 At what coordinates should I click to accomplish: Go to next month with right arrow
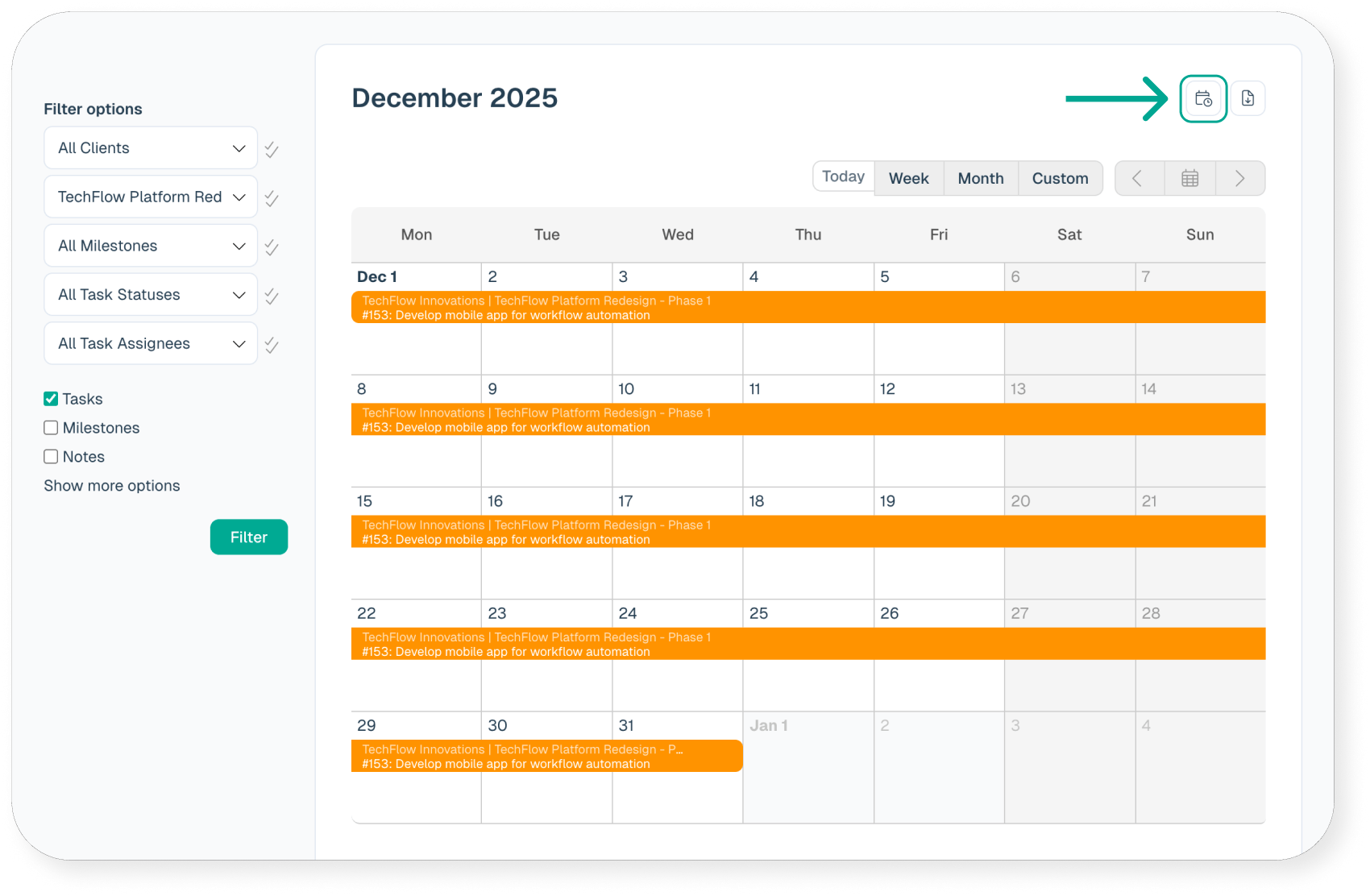[x=1239, y=178]
